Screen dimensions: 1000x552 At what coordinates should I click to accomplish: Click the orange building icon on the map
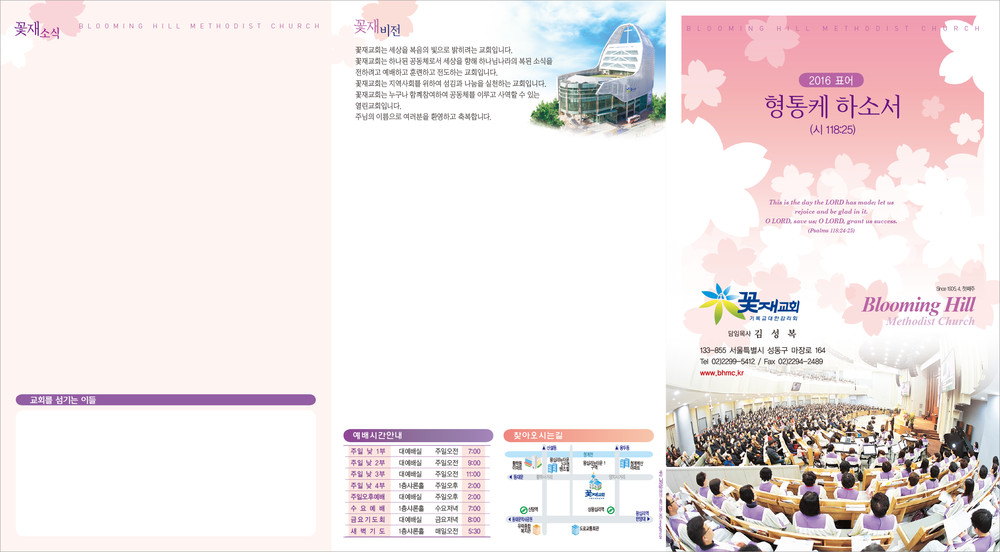point(539,528)
